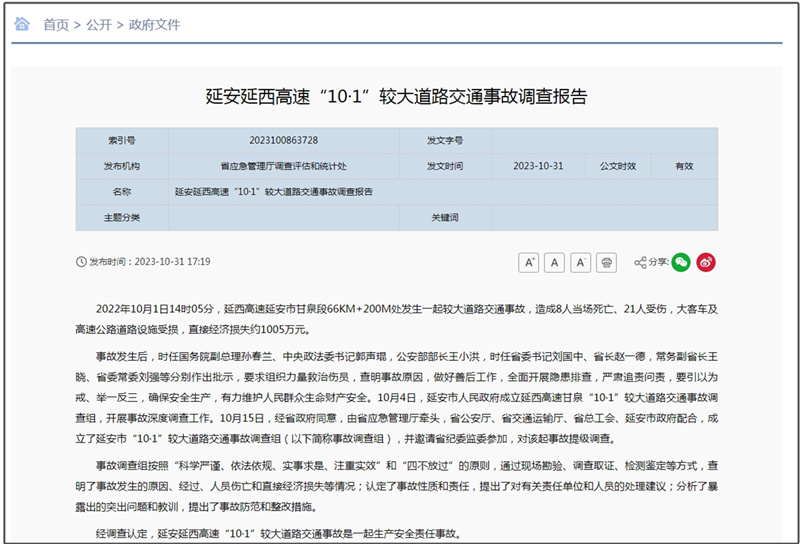Image resolution: width=800 pixels, height=544 pixels.
Task: Click the 公文时效 label cell
Action: pyautogui.click(x=618, y=166)
